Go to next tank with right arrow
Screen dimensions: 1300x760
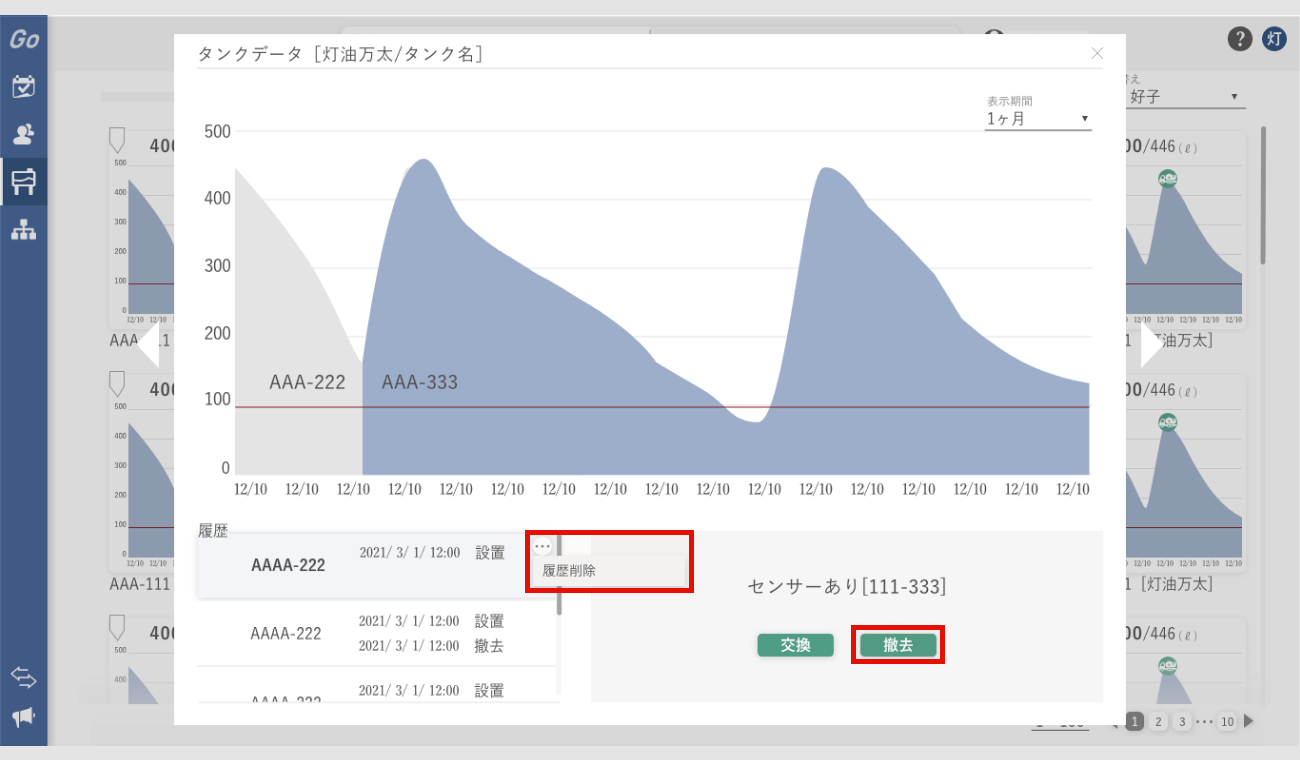point(1152,344)
